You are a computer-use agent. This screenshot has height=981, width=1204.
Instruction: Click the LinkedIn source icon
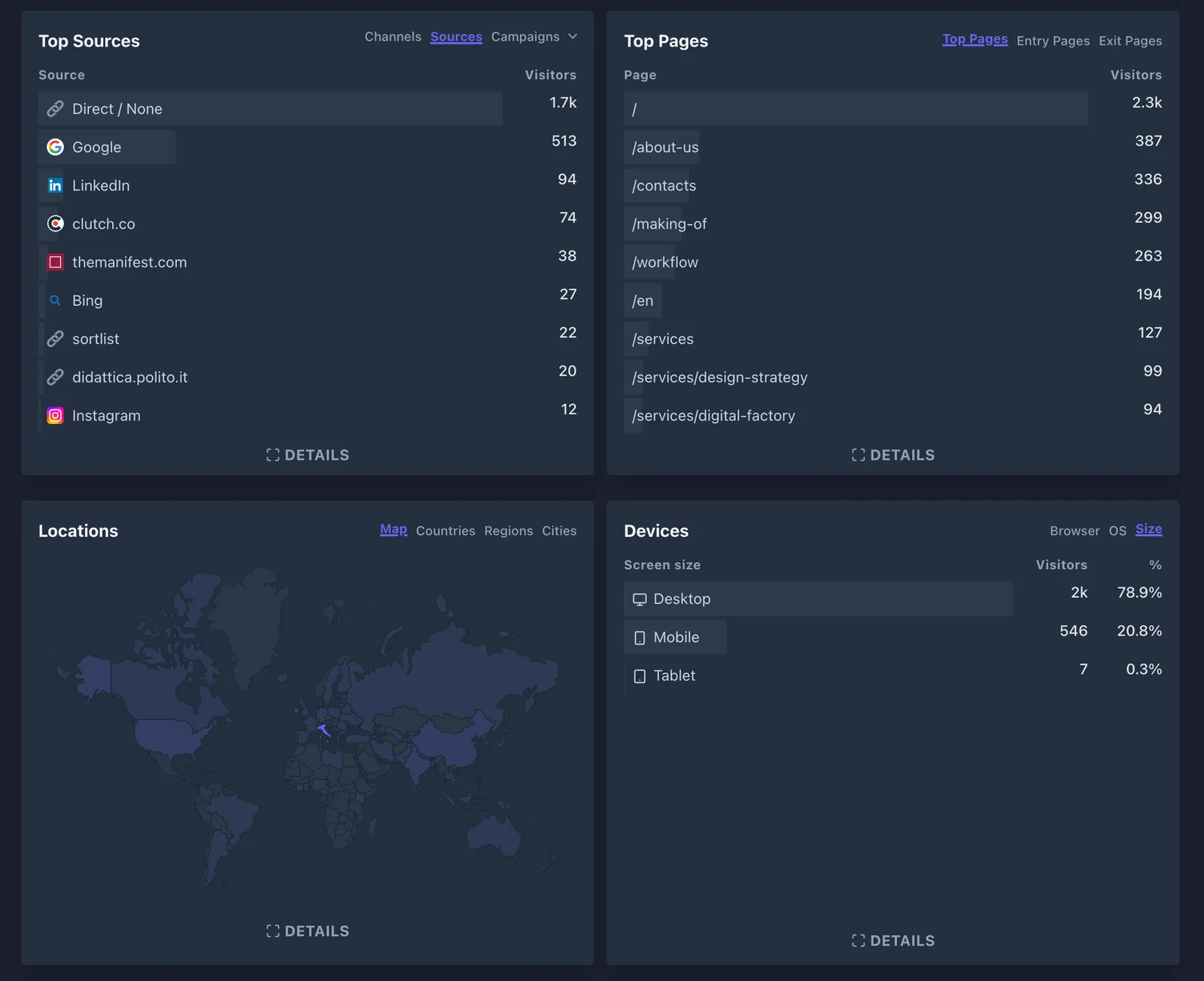[55, 185]
